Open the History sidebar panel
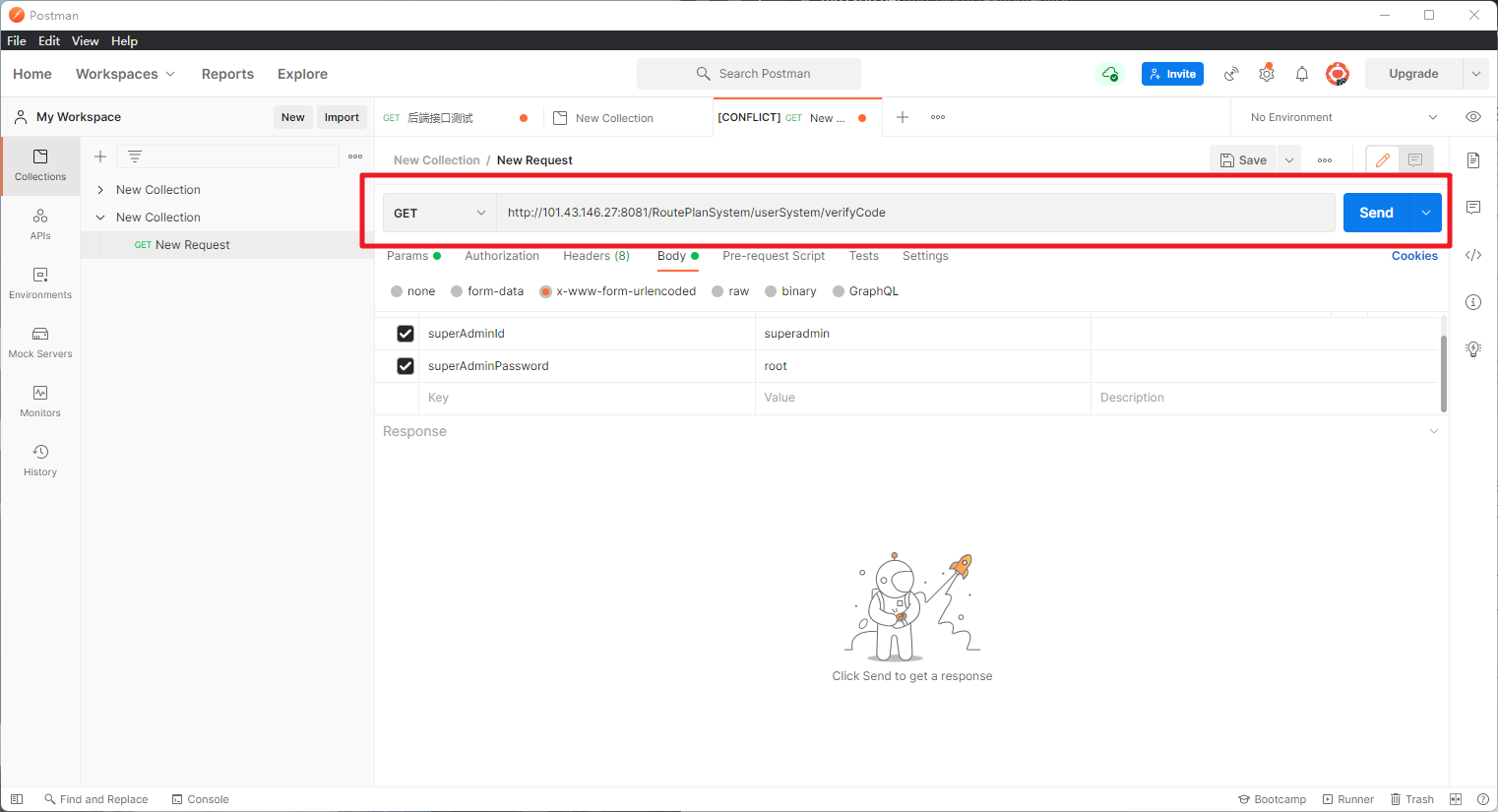 tap(40, 461)
